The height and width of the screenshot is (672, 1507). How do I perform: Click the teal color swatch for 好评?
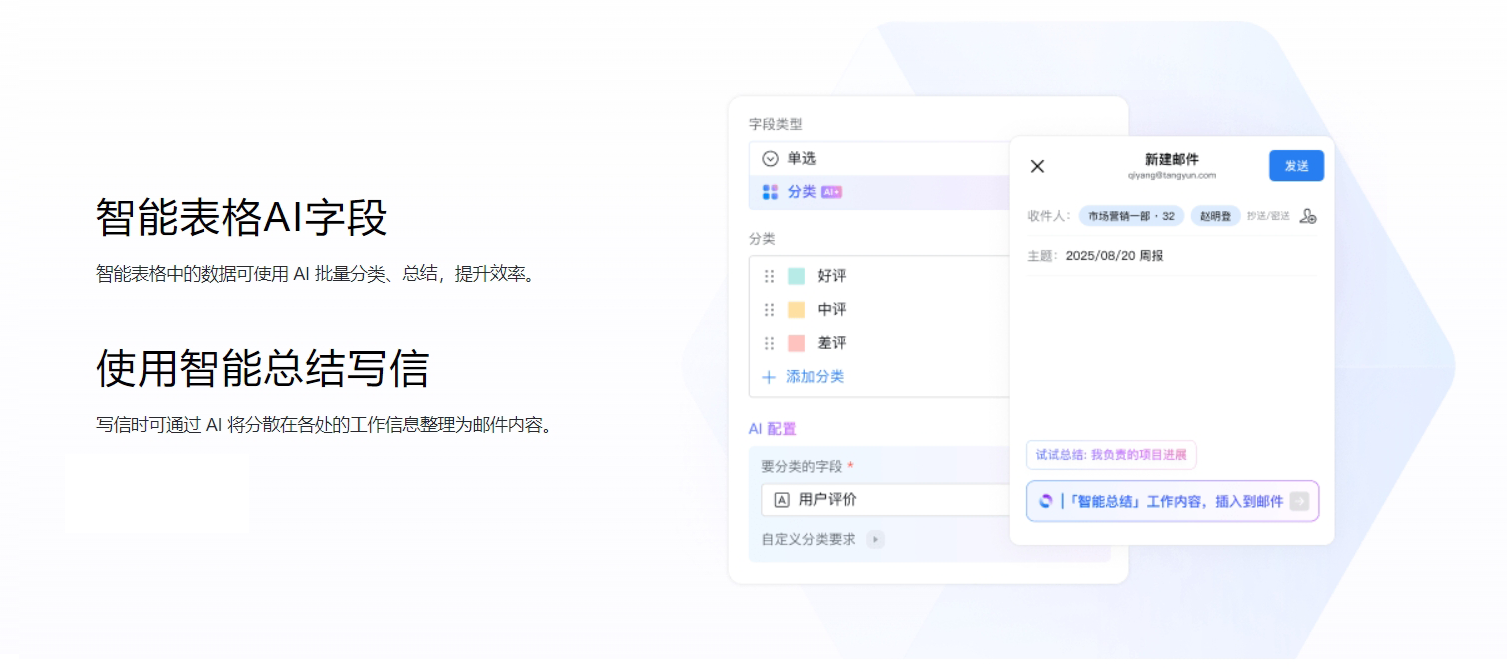796,276
